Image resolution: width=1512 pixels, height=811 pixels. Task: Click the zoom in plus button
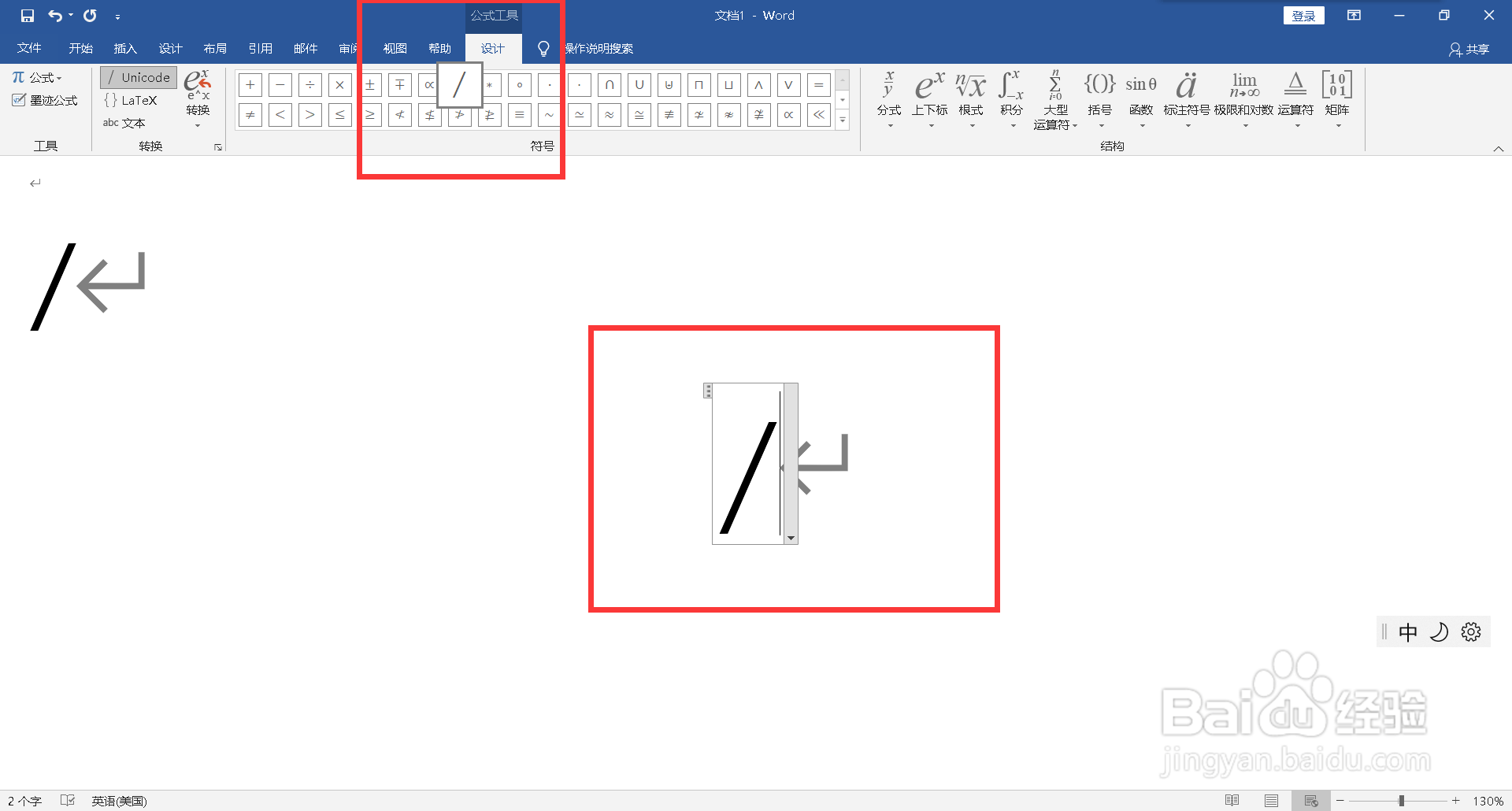click(1456, 801)
